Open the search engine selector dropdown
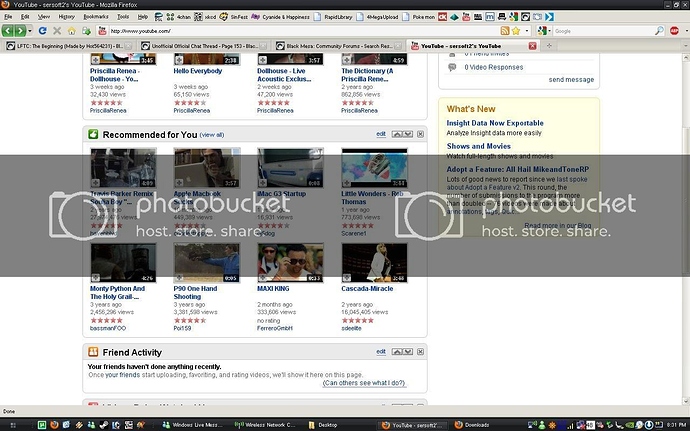Viewport: 690px width, 431px height. coord(544,31)
